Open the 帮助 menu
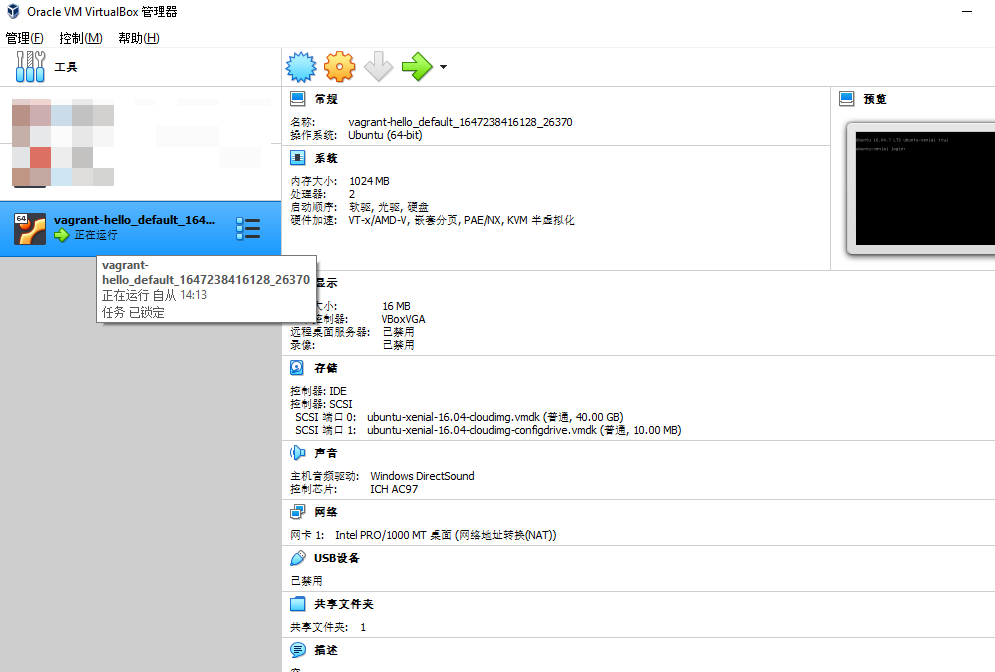This screenshot has height=672, width=995. (x=138, y=38)
